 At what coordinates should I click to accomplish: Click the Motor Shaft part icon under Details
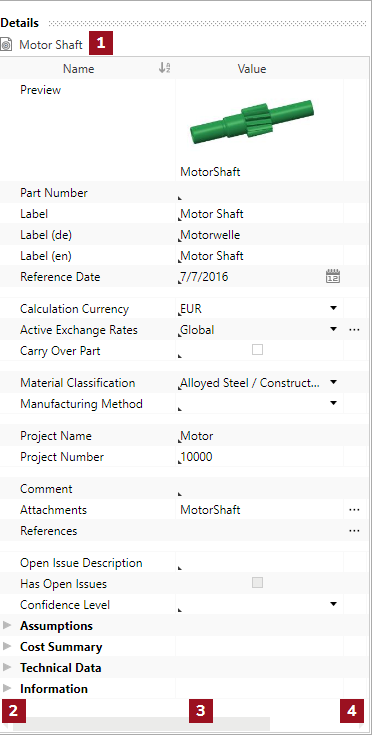[7, 45]
